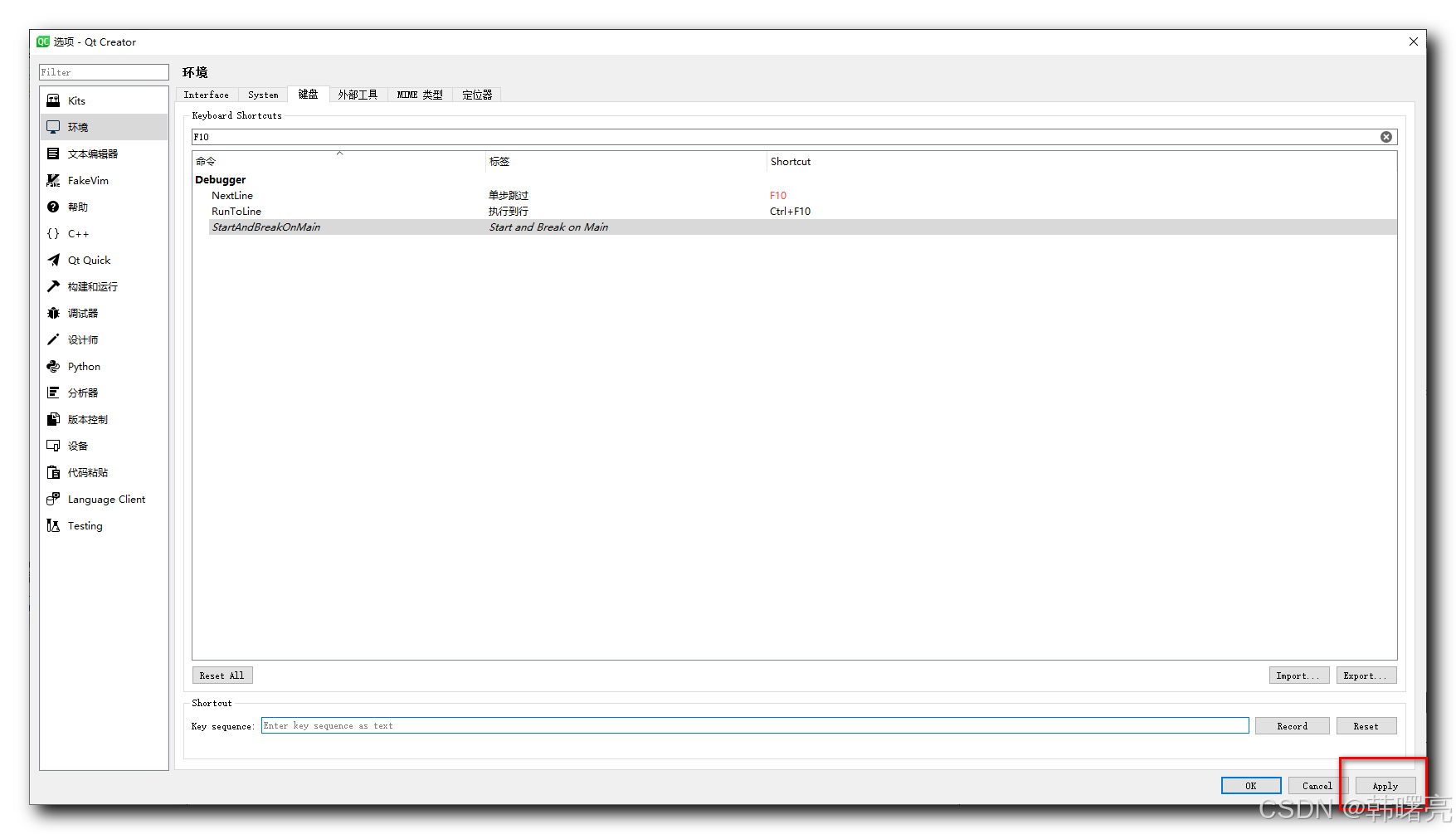Switch to the Interface tab
The width and height of the screenshot is (1456, 834).
tap(206, 95)
